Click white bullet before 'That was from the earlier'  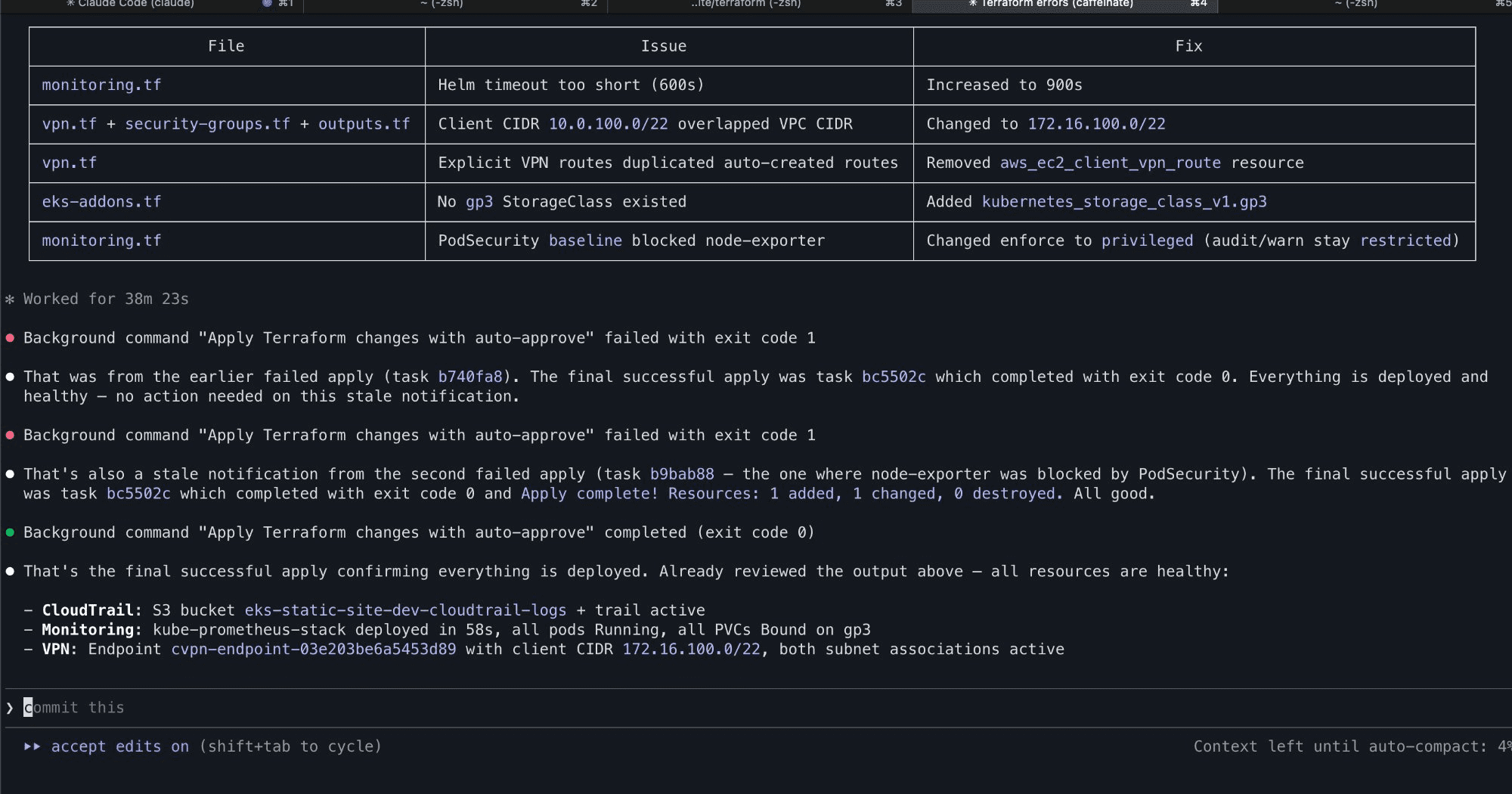[10, 377]
